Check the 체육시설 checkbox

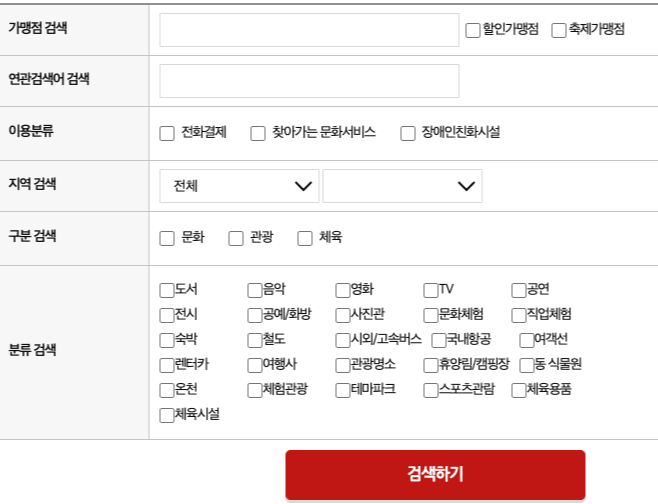pos(167,415)
